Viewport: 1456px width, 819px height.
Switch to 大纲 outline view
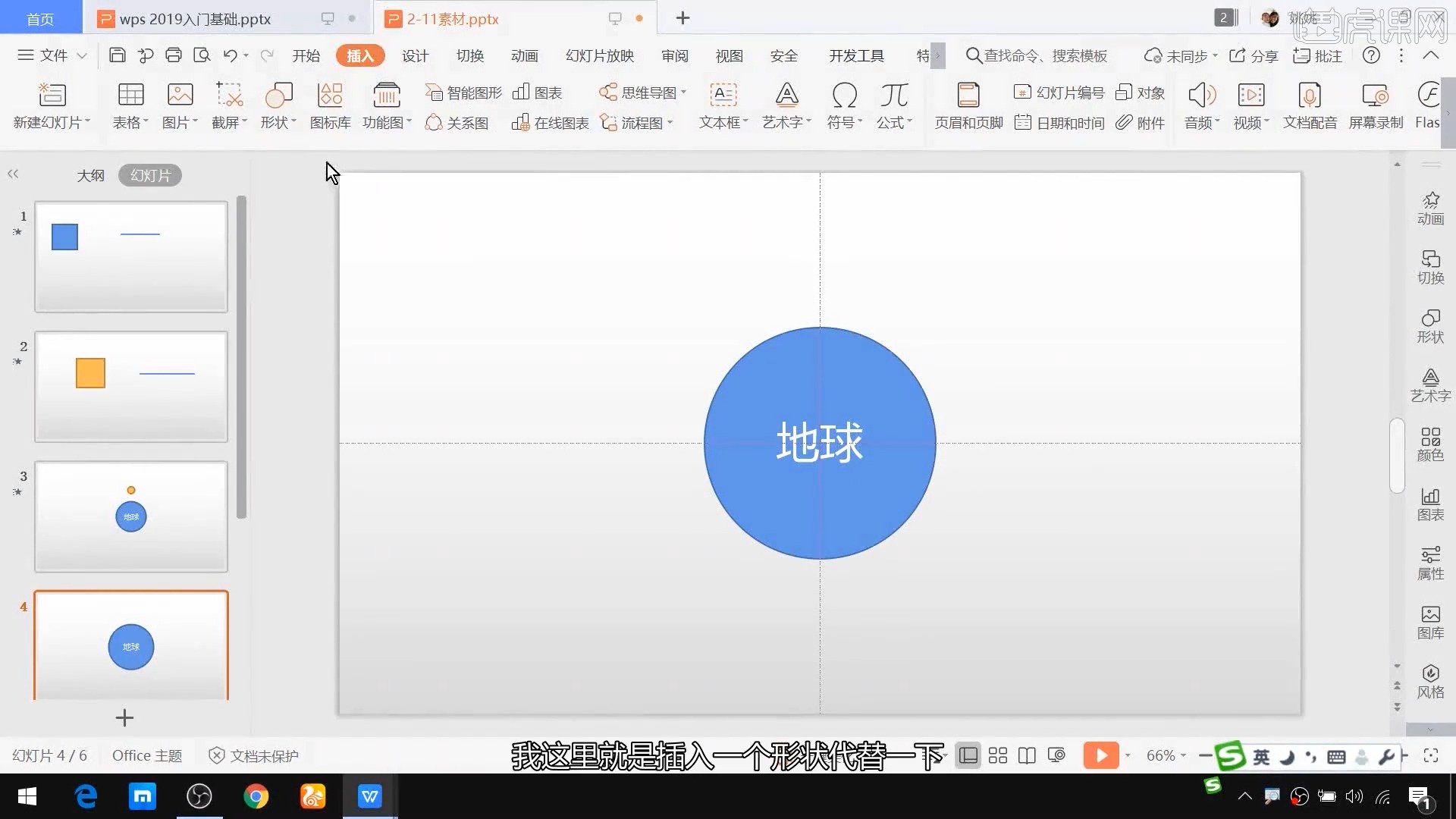coord(90,175)
